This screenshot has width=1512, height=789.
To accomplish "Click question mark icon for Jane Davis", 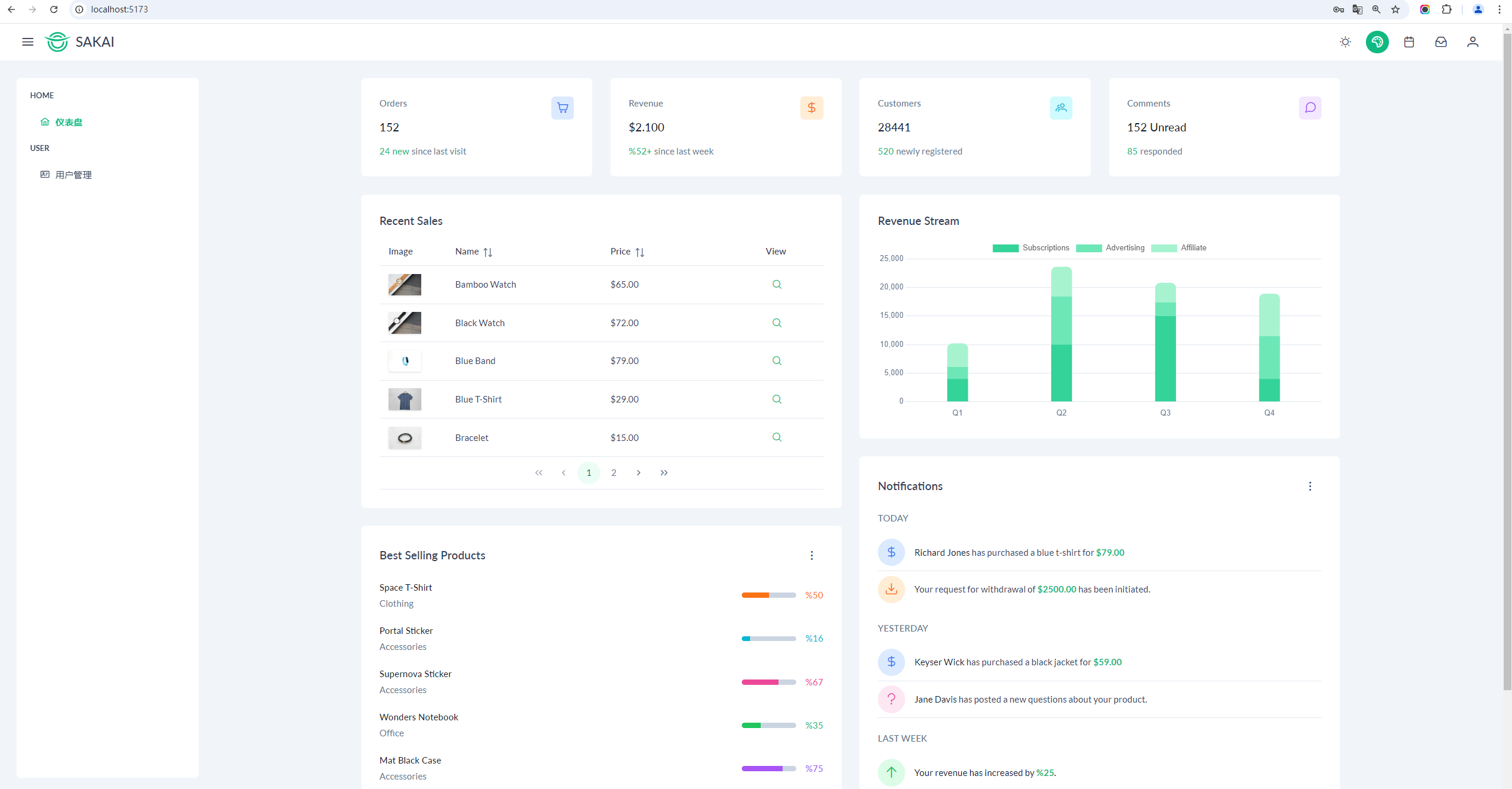I will [x=891, y=699].
